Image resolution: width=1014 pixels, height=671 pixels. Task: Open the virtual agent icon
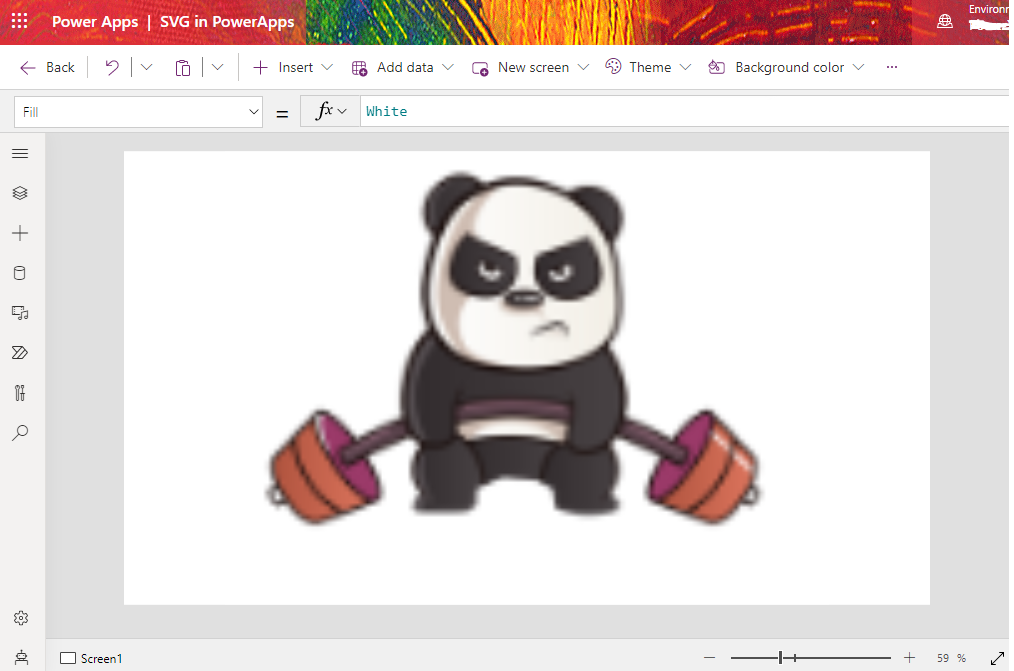tap(21, 657)
